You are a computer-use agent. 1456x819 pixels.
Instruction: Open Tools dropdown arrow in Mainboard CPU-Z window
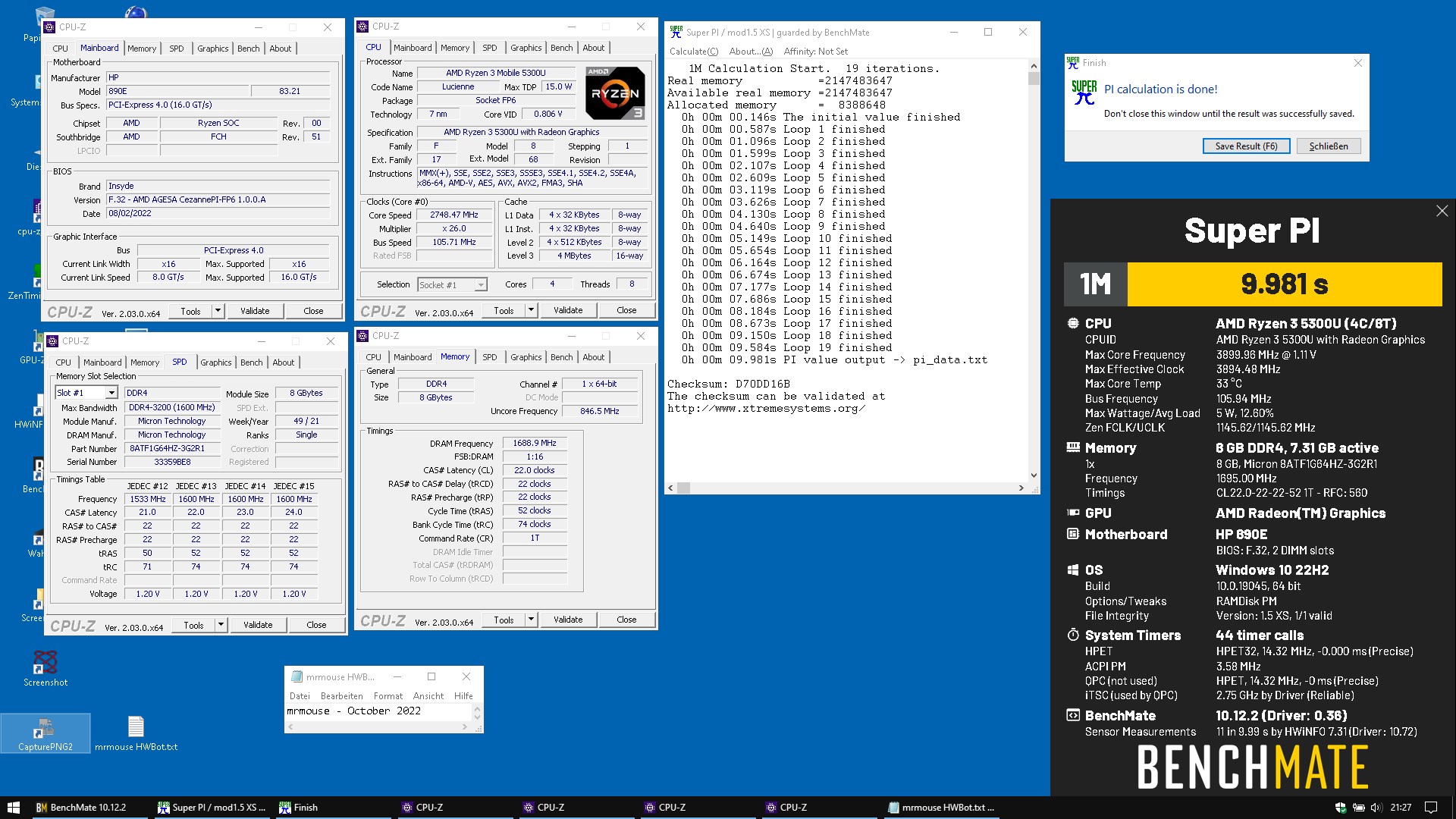click(218, 311)
